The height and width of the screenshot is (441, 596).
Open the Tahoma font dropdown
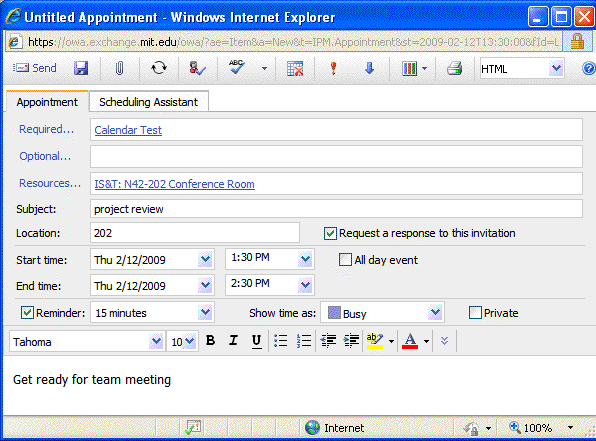click(x=156, y=341)
